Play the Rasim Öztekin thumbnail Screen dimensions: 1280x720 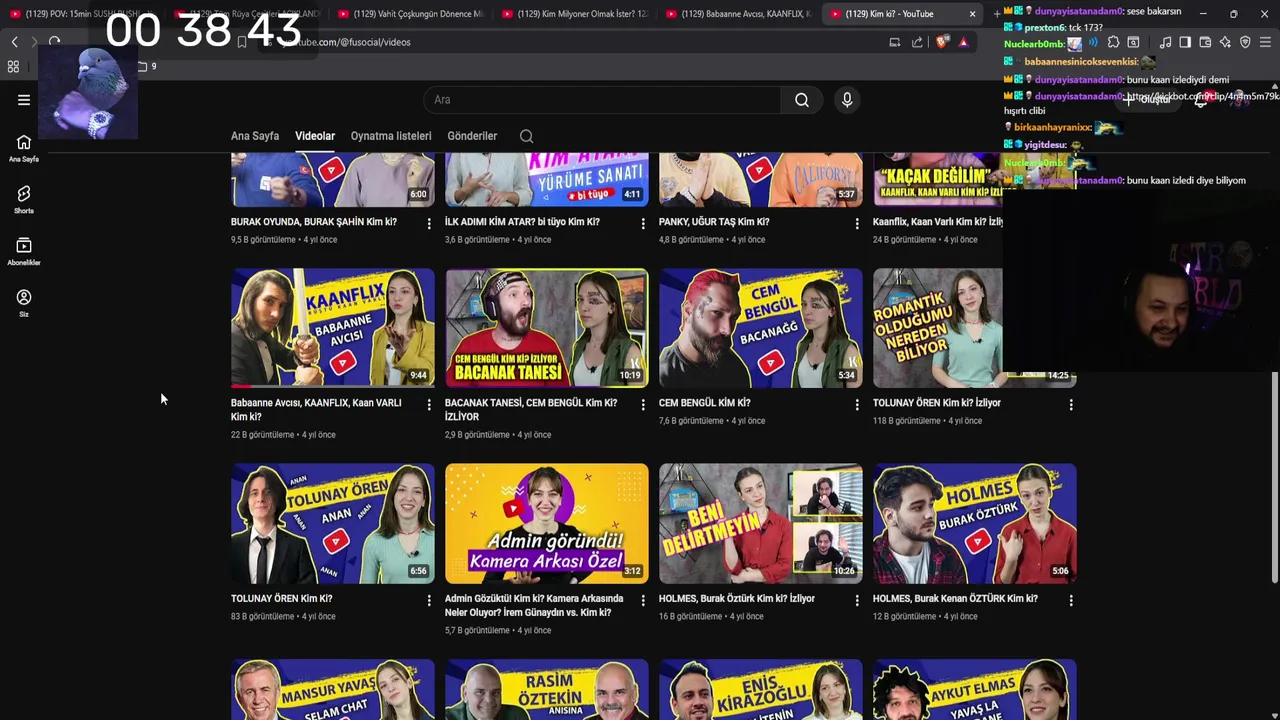tap(547, 690)
